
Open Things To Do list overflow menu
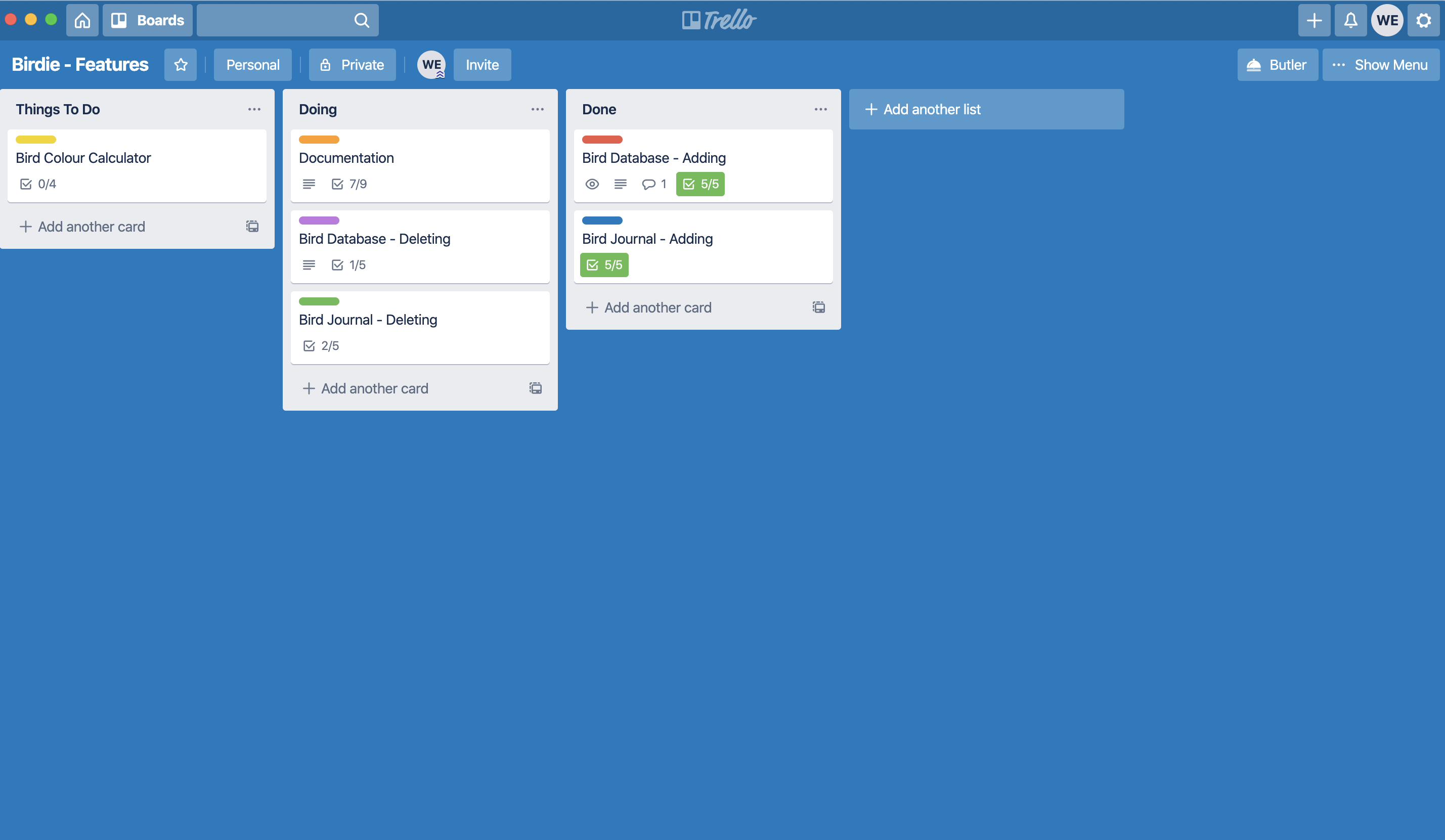(x=254, y=109)
